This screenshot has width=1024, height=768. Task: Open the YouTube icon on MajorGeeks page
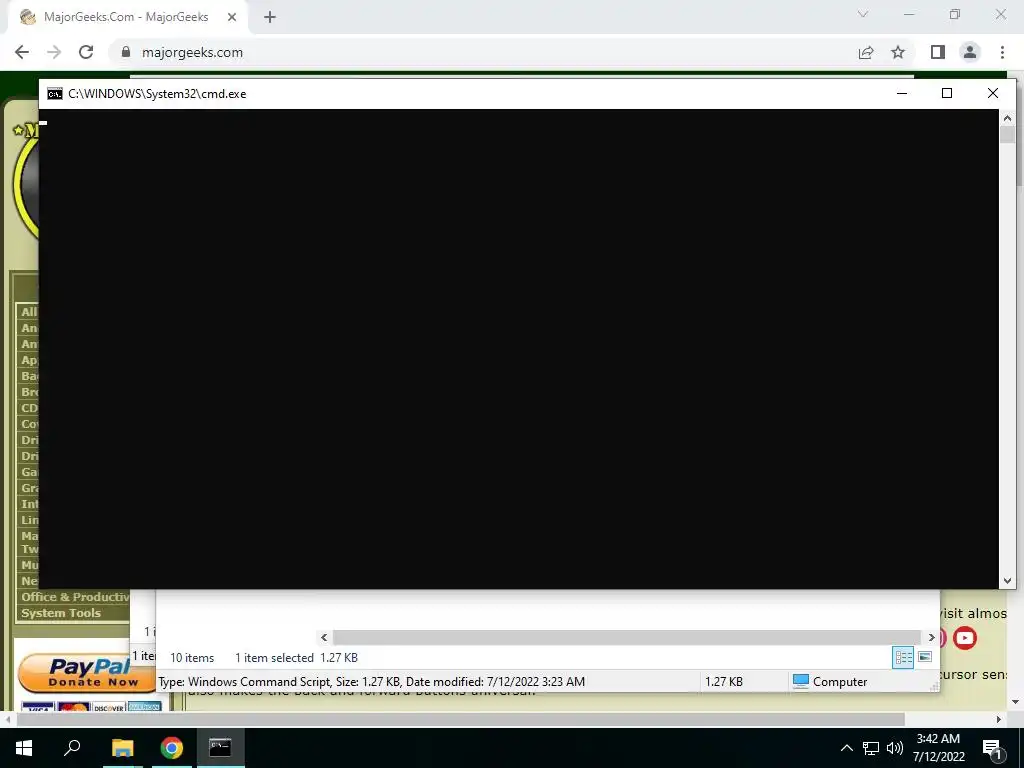[965, 638]
